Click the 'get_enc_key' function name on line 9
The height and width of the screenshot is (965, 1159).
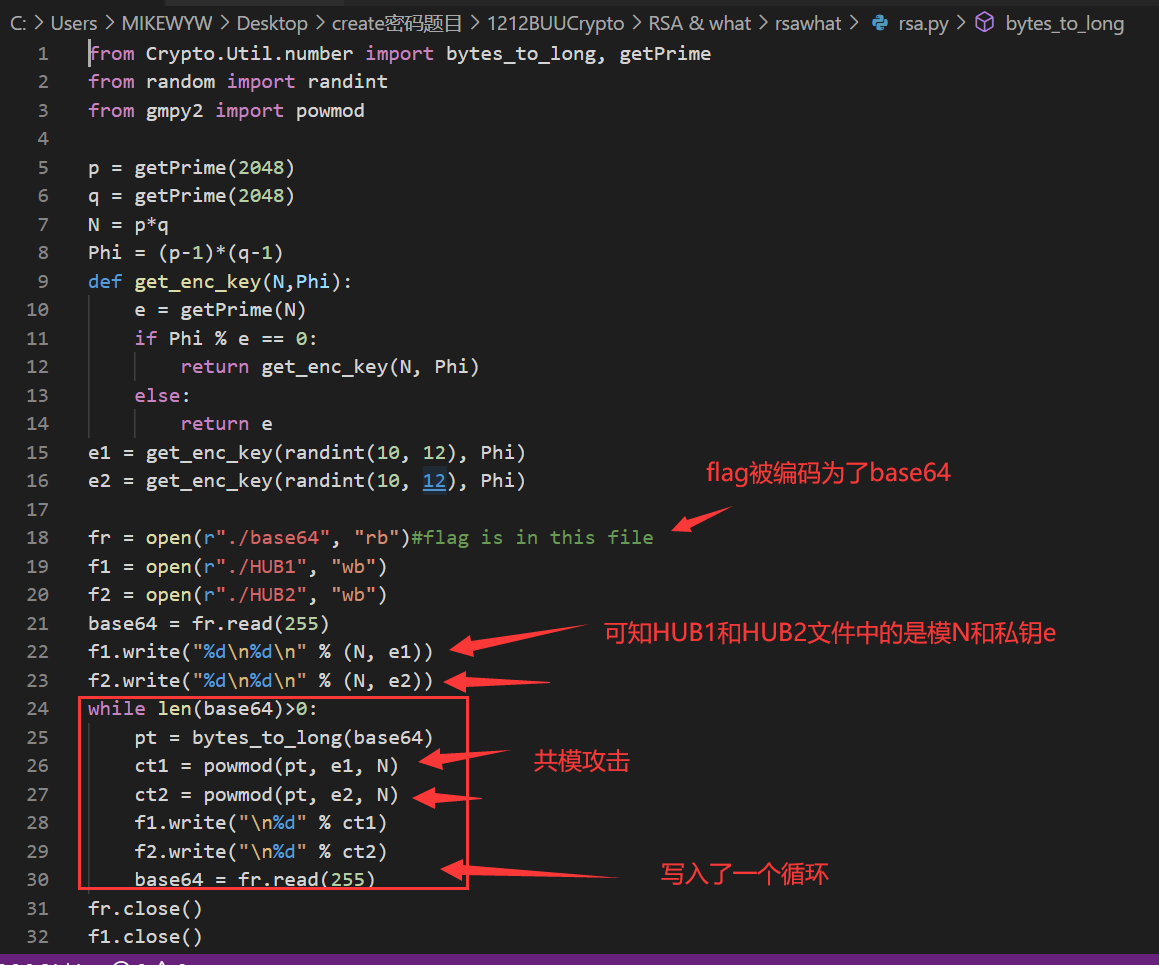(197, 282)
